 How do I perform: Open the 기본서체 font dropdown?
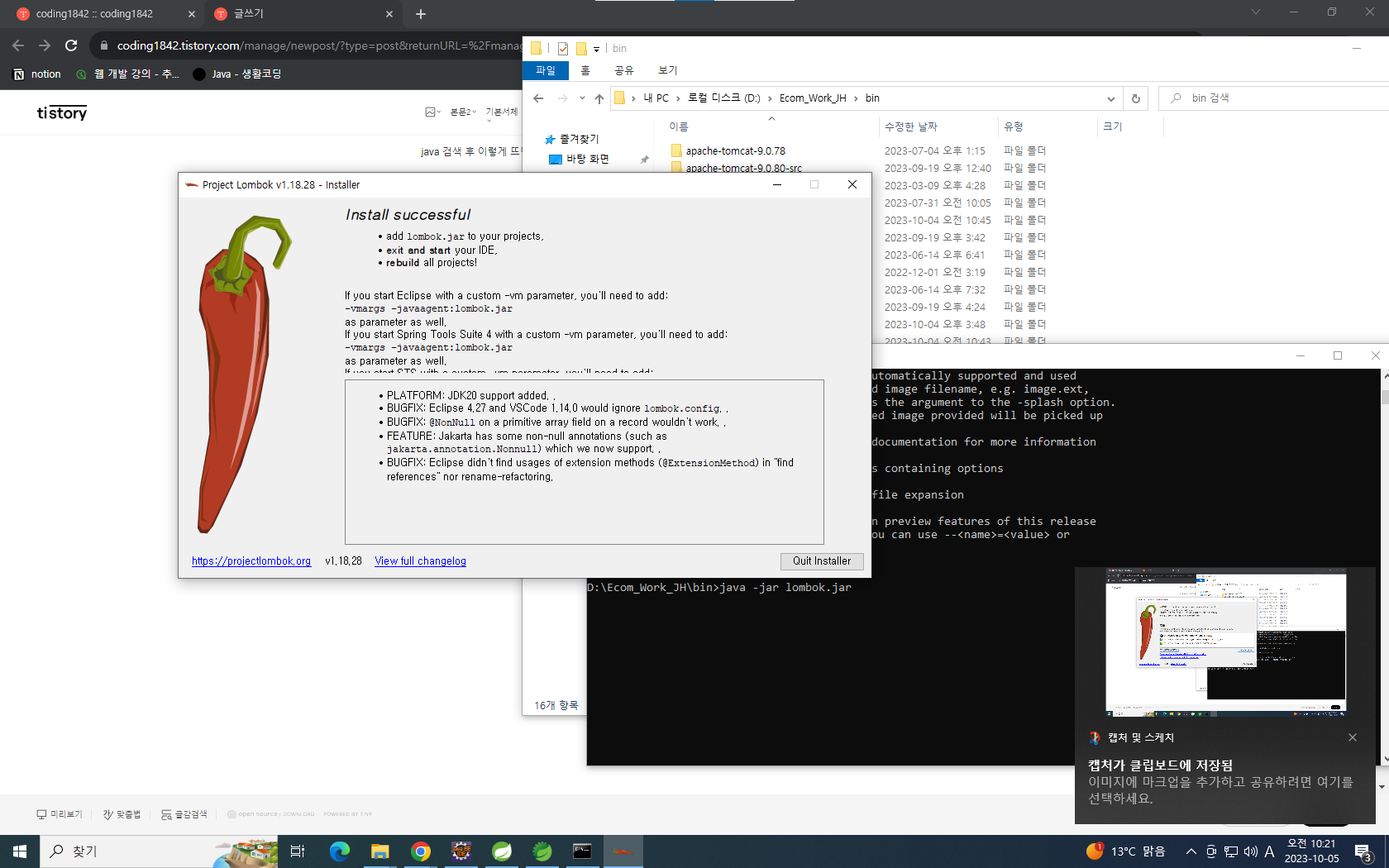[x=501, y=112]
